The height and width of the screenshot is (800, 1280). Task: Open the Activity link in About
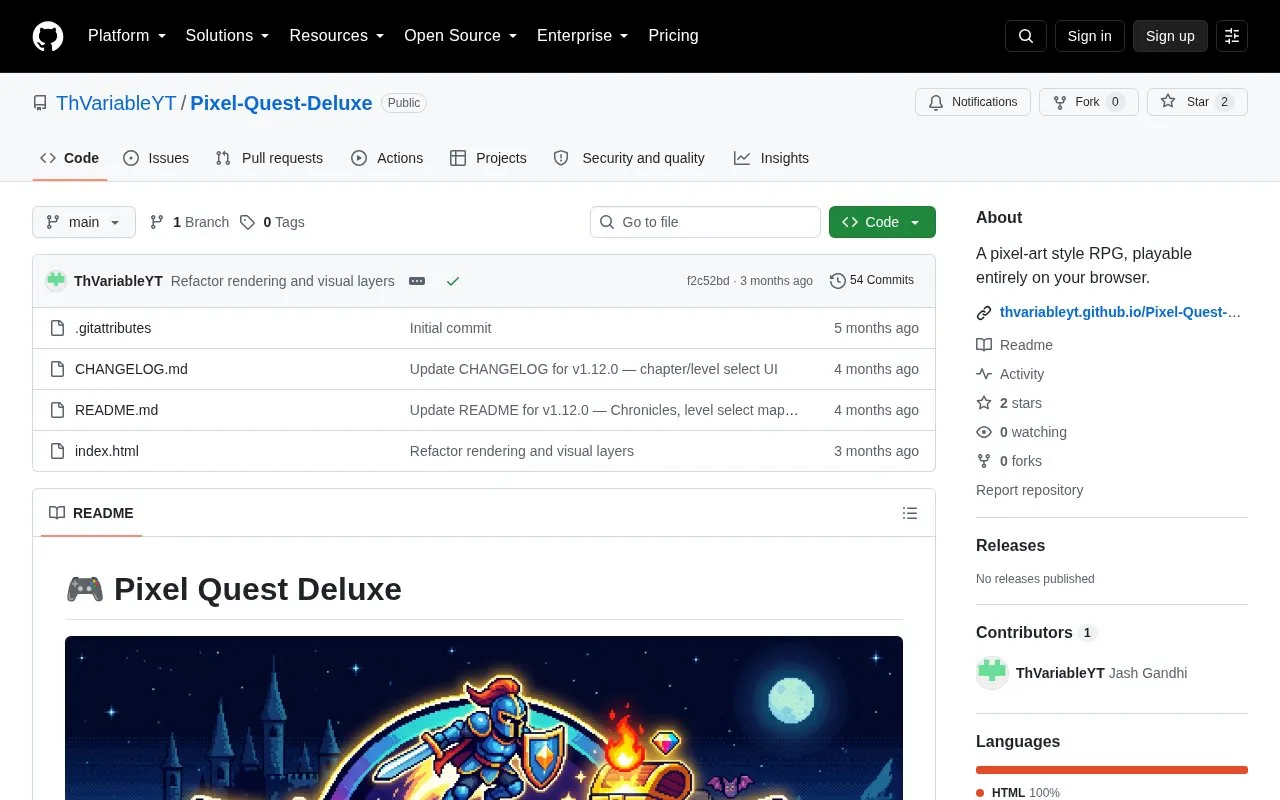pyautogui.click(x=1010, y=374)
